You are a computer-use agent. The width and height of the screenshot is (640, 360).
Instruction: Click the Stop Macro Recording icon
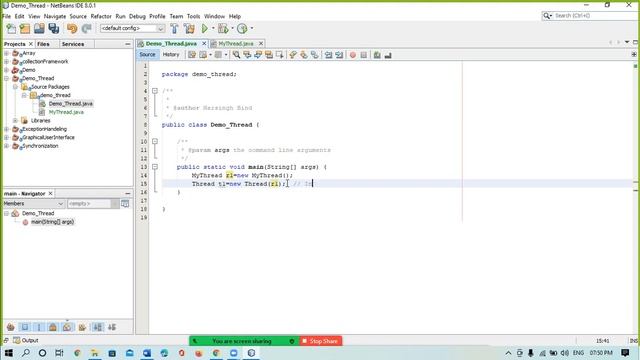pos(364,55)
